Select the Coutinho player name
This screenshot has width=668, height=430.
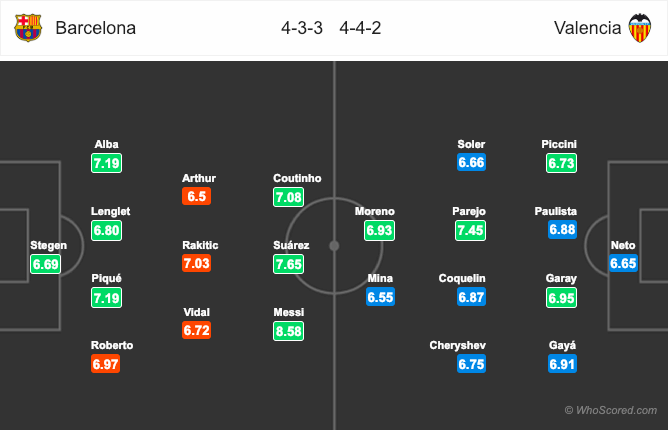297,178
